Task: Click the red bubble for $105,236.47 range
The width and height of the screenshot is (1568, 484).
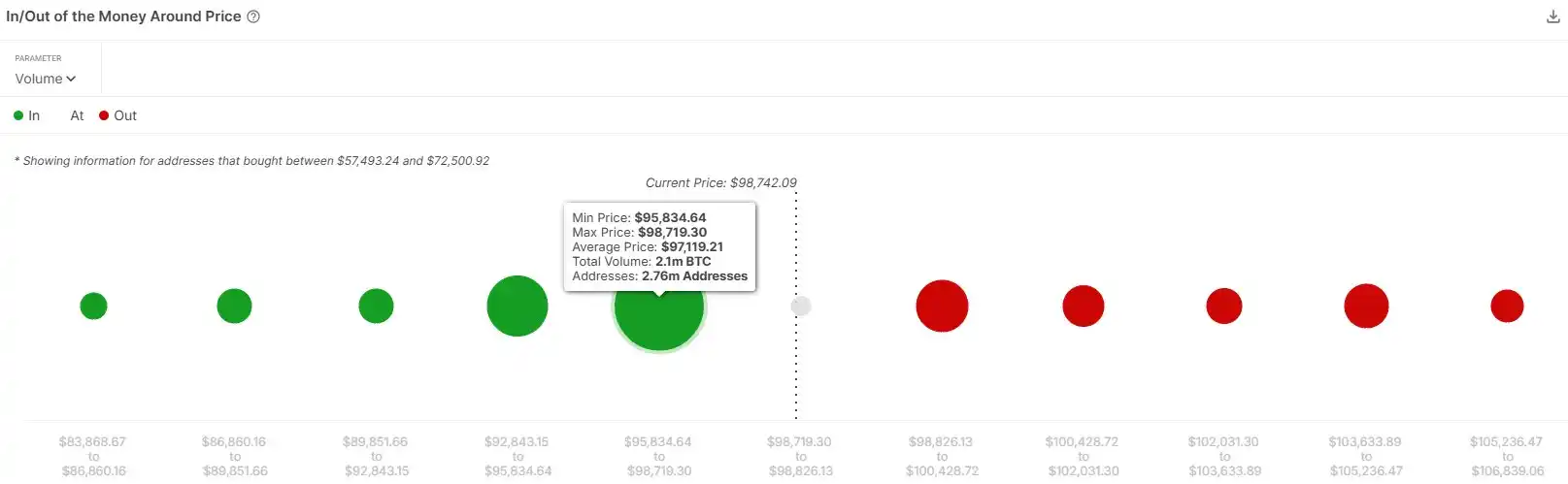Action: (1507, 307)
